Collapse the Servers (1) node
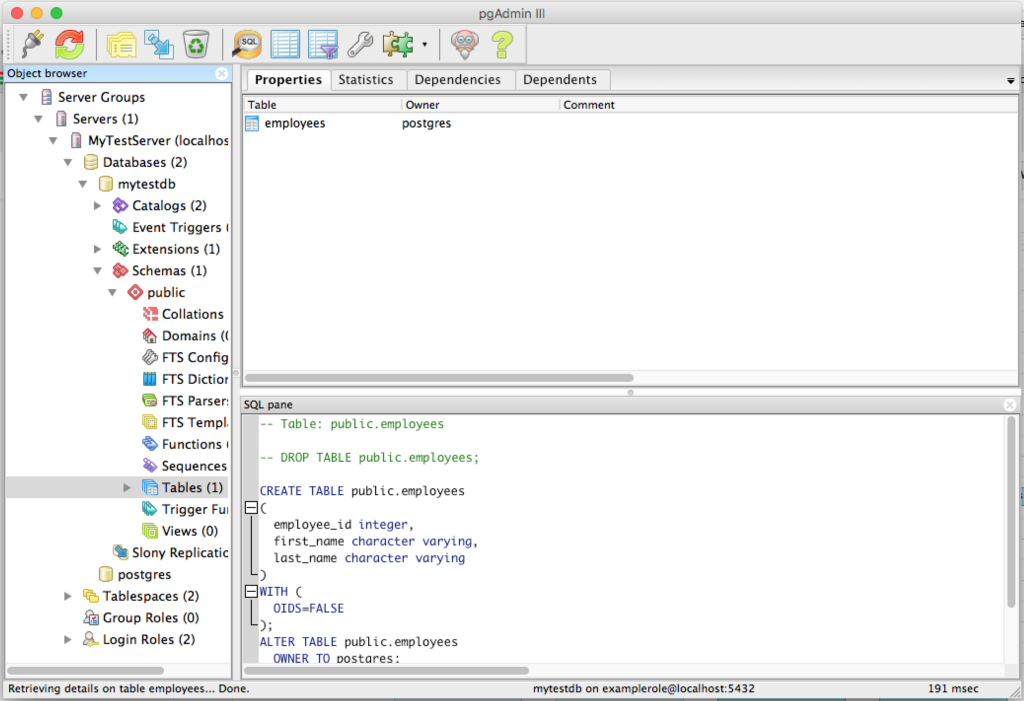This screenshot has height=701, width=1024. pos(39,119)
